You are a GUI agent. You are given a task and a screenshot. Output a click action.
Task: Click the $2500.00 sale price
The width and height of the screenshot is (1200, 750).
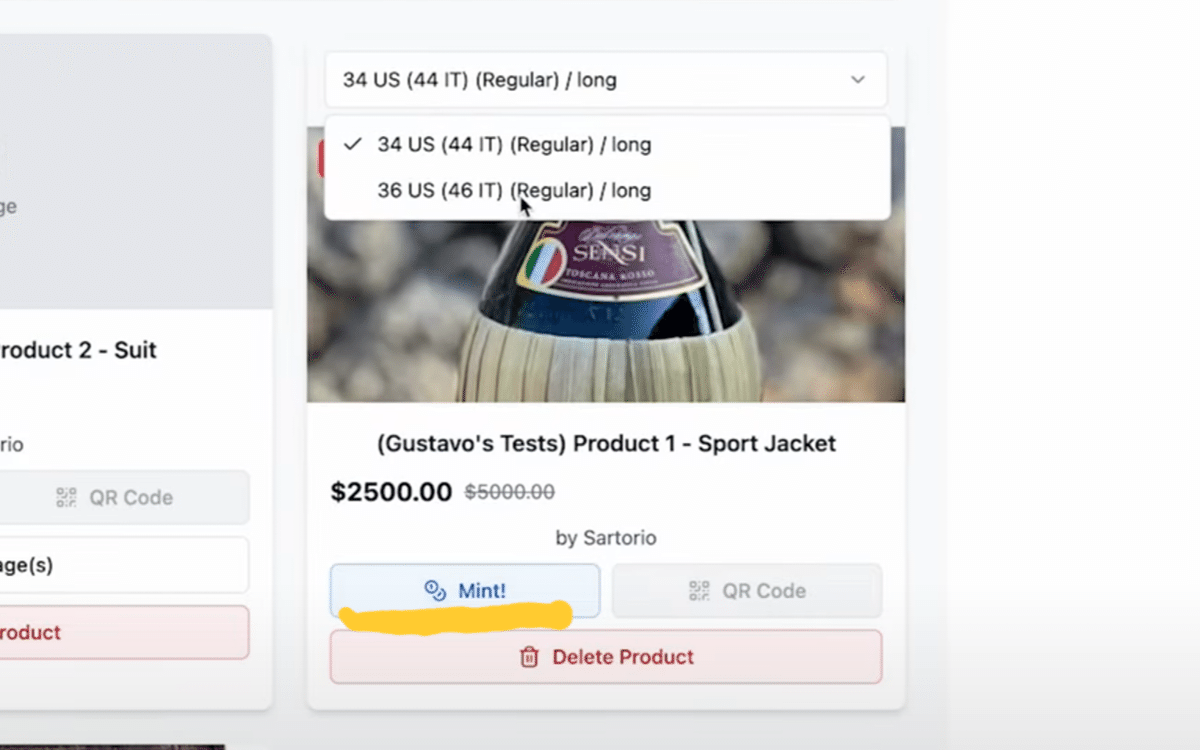tap(391, 492)
